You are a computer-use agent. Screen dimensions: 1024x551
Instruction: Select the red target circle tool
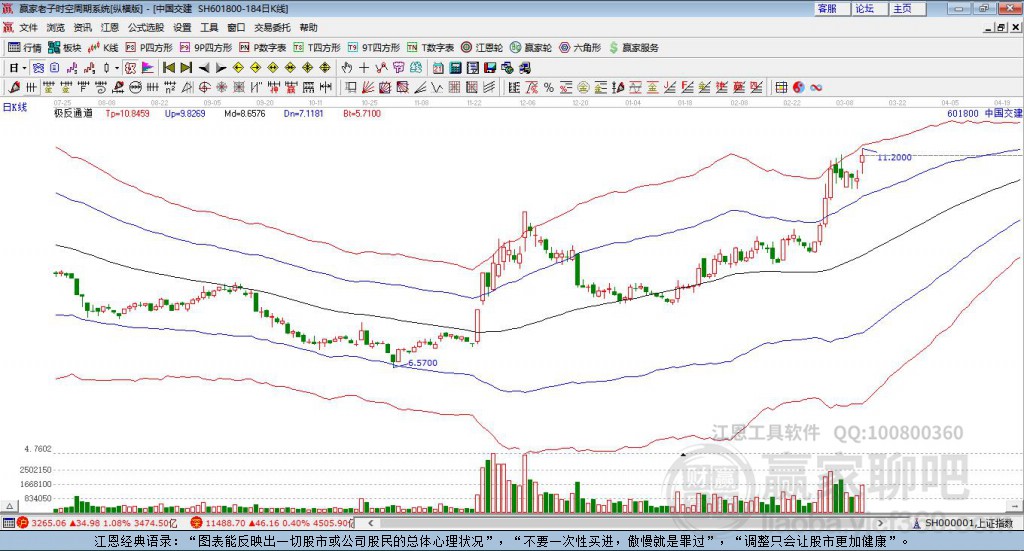click(x=204, y=87)
